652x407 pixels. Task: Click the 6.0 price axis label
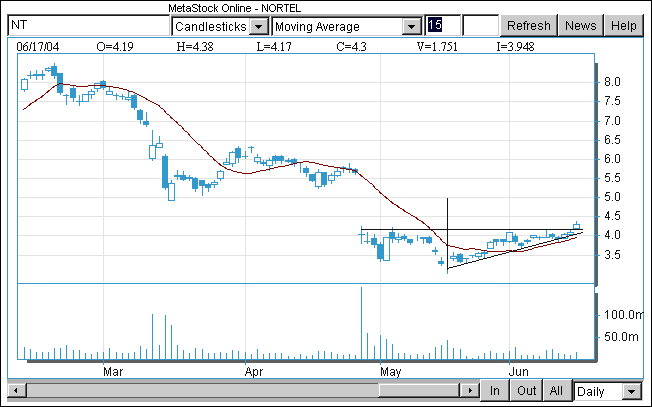tap(612, 159)
